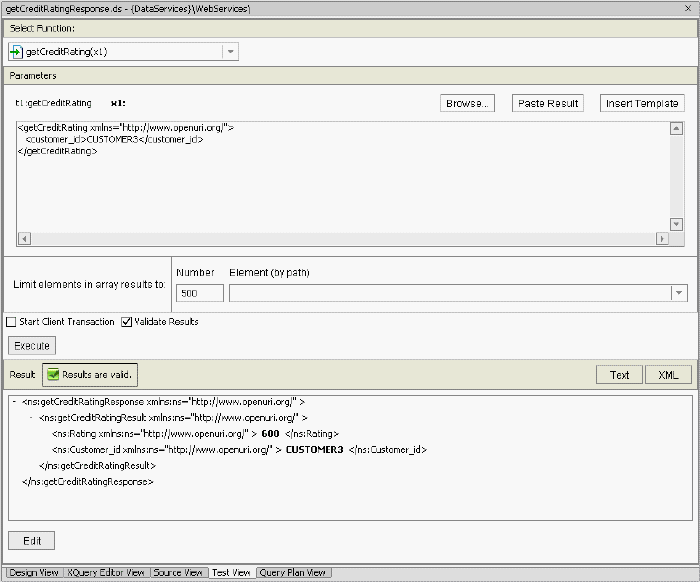Close the getCreditRatingResponse.ds editor
Viewport: 700px width, 582px height.
[688, 8]
